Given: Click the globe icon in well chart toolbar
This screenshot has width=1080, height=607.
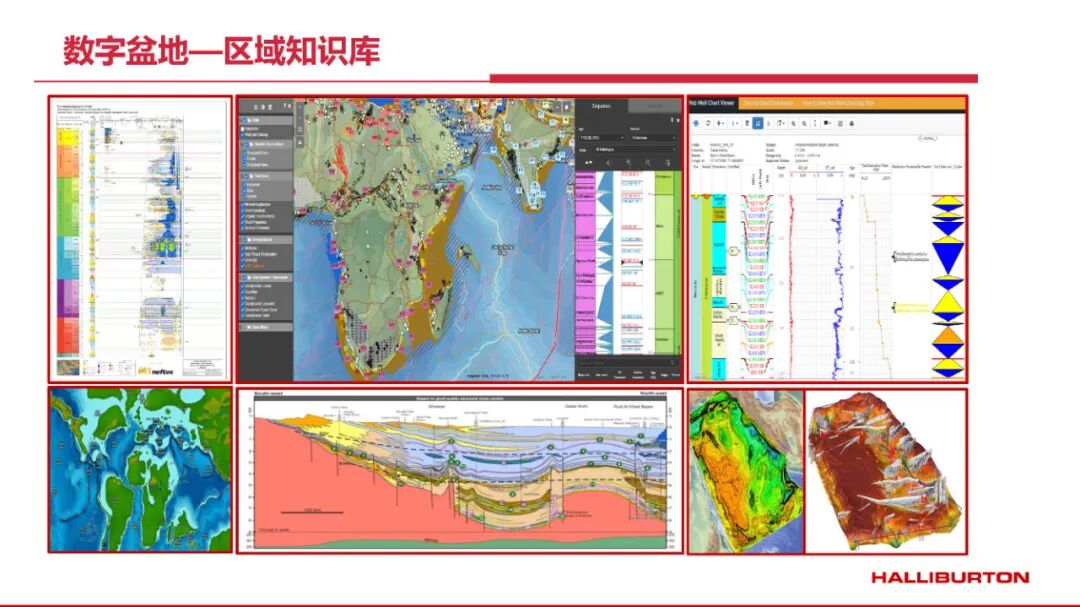Looking at the screenshot, I should 696,123.
